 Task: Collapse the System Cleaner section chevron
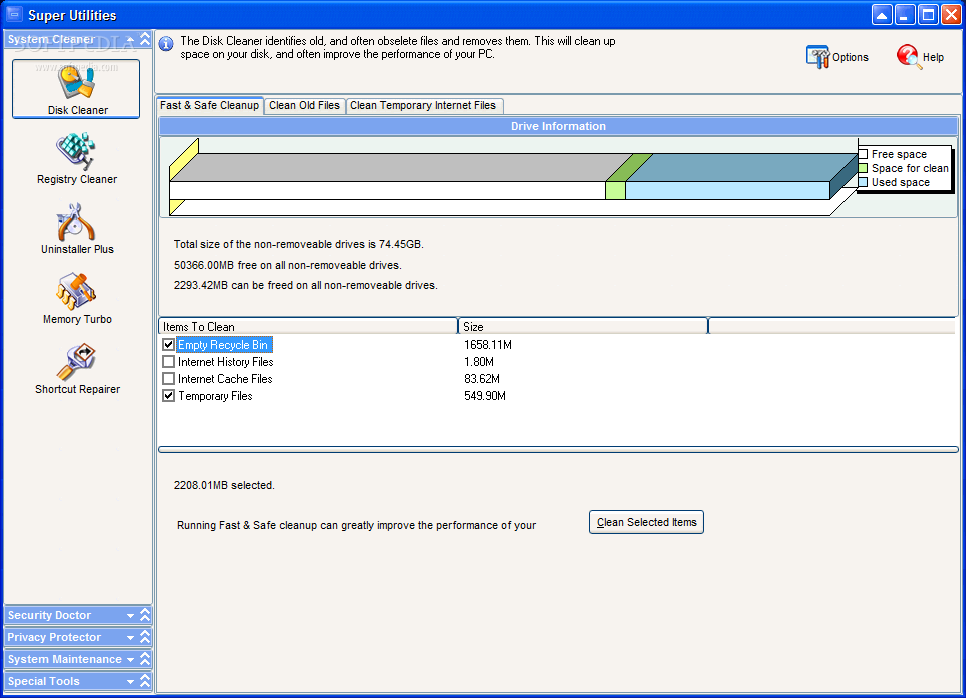pyautogui.click(x=145, y=39)
